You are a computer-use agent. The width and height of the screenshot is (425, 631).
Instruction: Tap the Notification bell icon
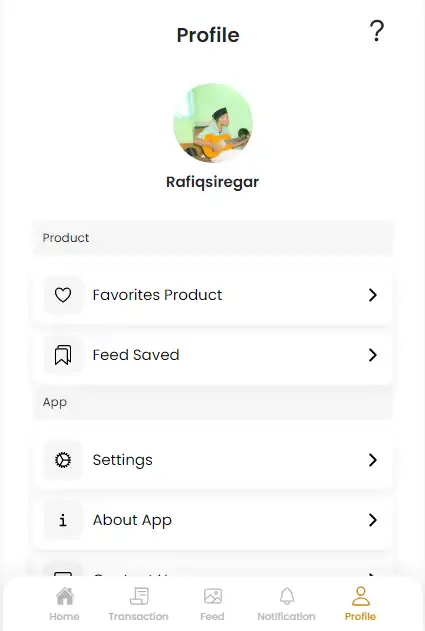coord(287,596)
